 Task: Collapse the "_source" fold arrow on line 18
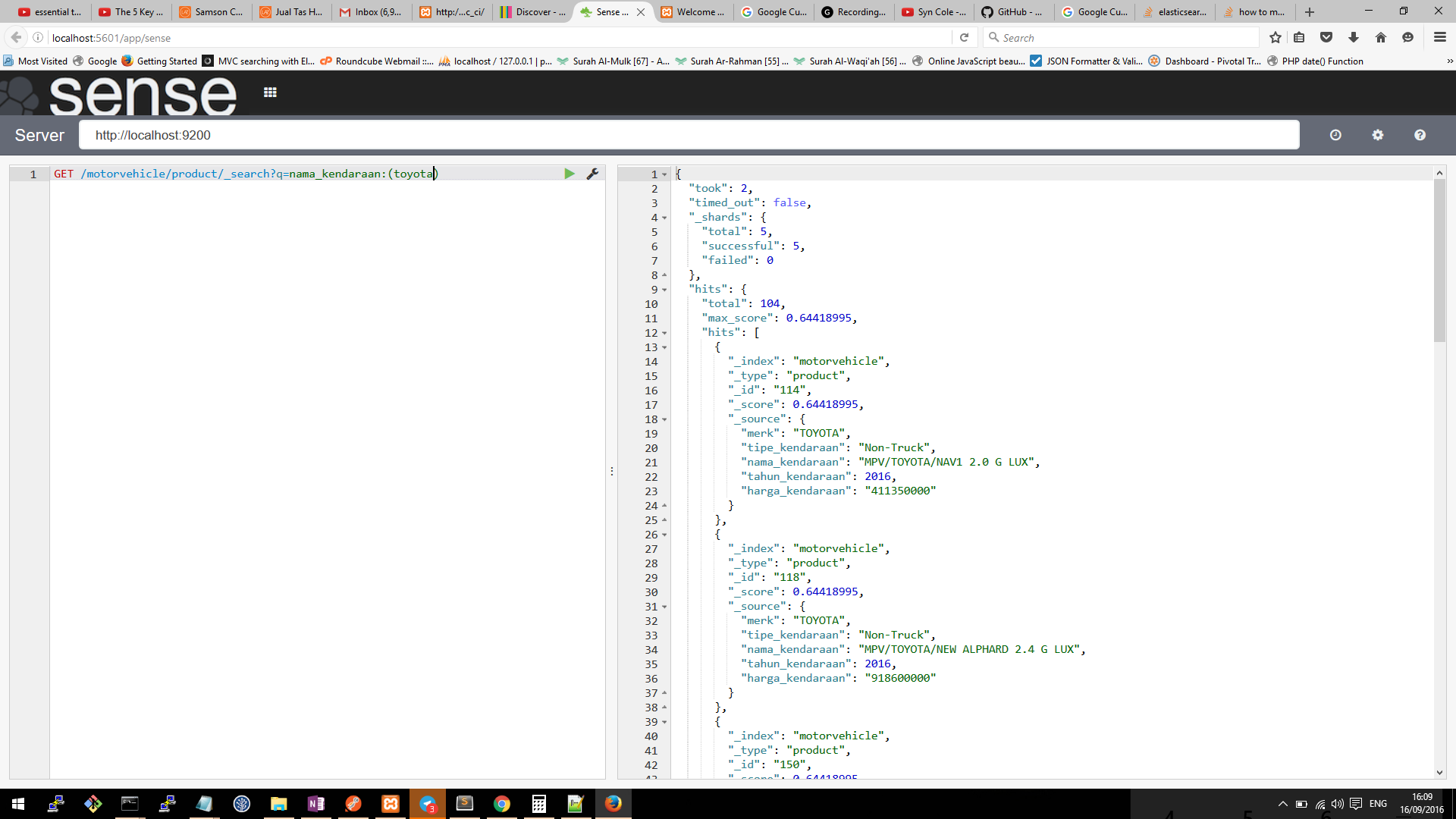(665, 419)
